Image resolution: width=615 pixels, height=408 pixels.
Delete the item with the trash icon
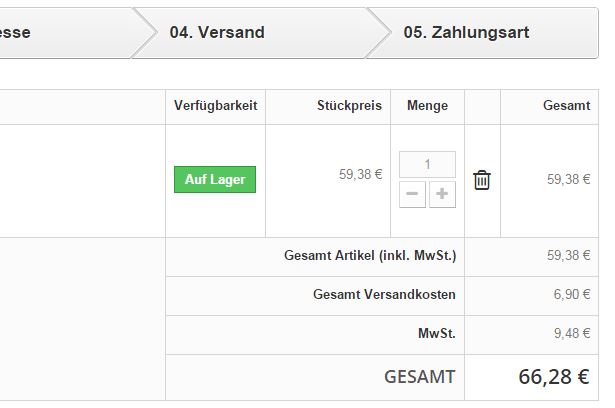click(x=482, y=180)
